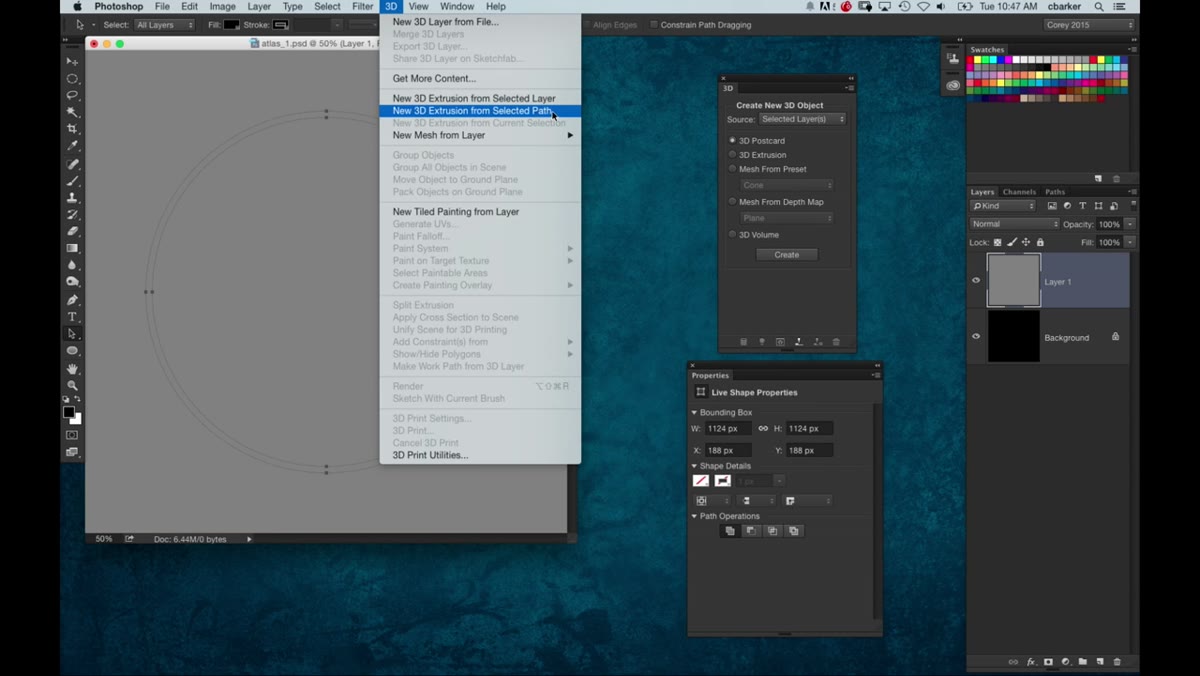Open the Filter menu in menu bar
This screenshot has height=676, width=1200.
(x=362, y=6)
